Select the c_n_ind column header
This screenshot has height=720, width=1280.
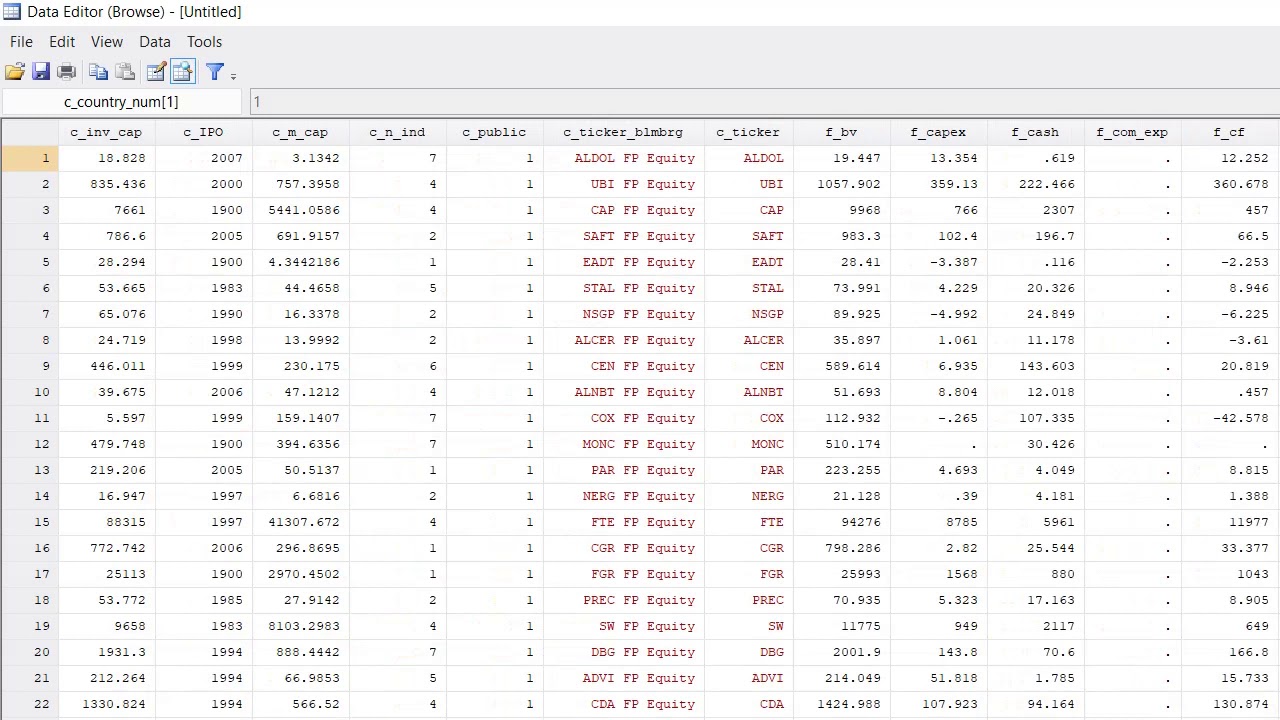point(397,132)
